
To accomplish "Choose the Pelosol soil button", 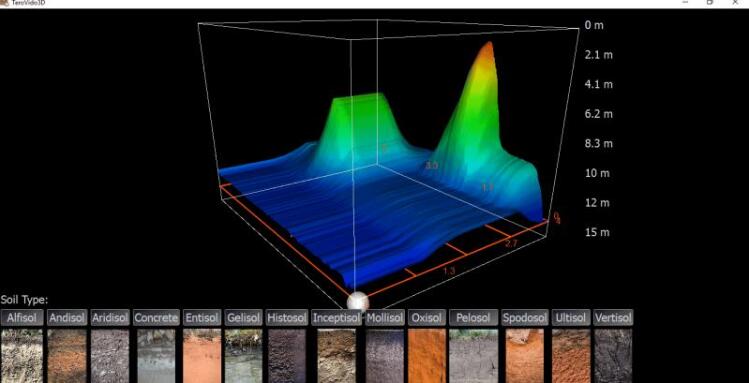I will [x=473, y=318].
